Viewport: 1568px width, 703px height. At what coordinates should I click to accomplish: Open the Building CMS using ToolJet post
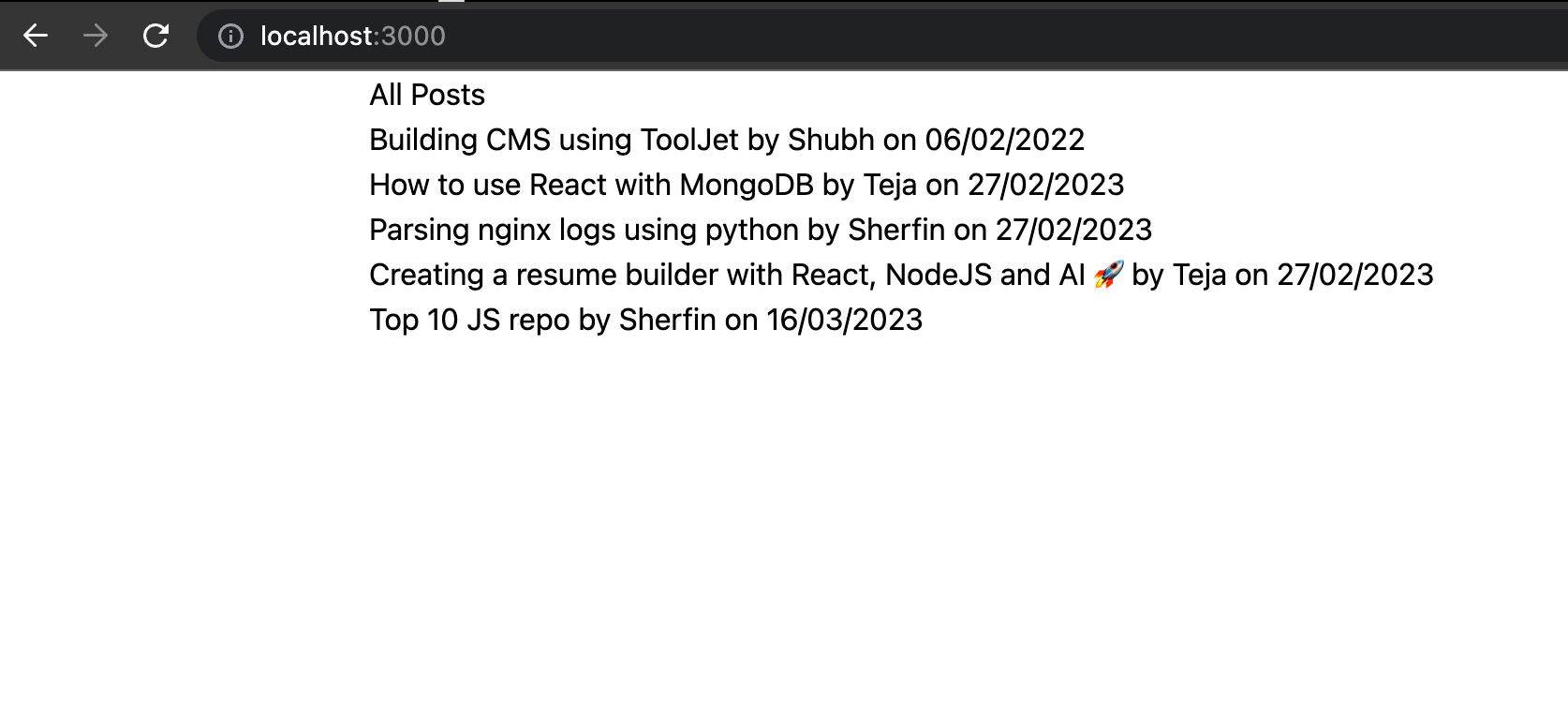click(554, 140)
